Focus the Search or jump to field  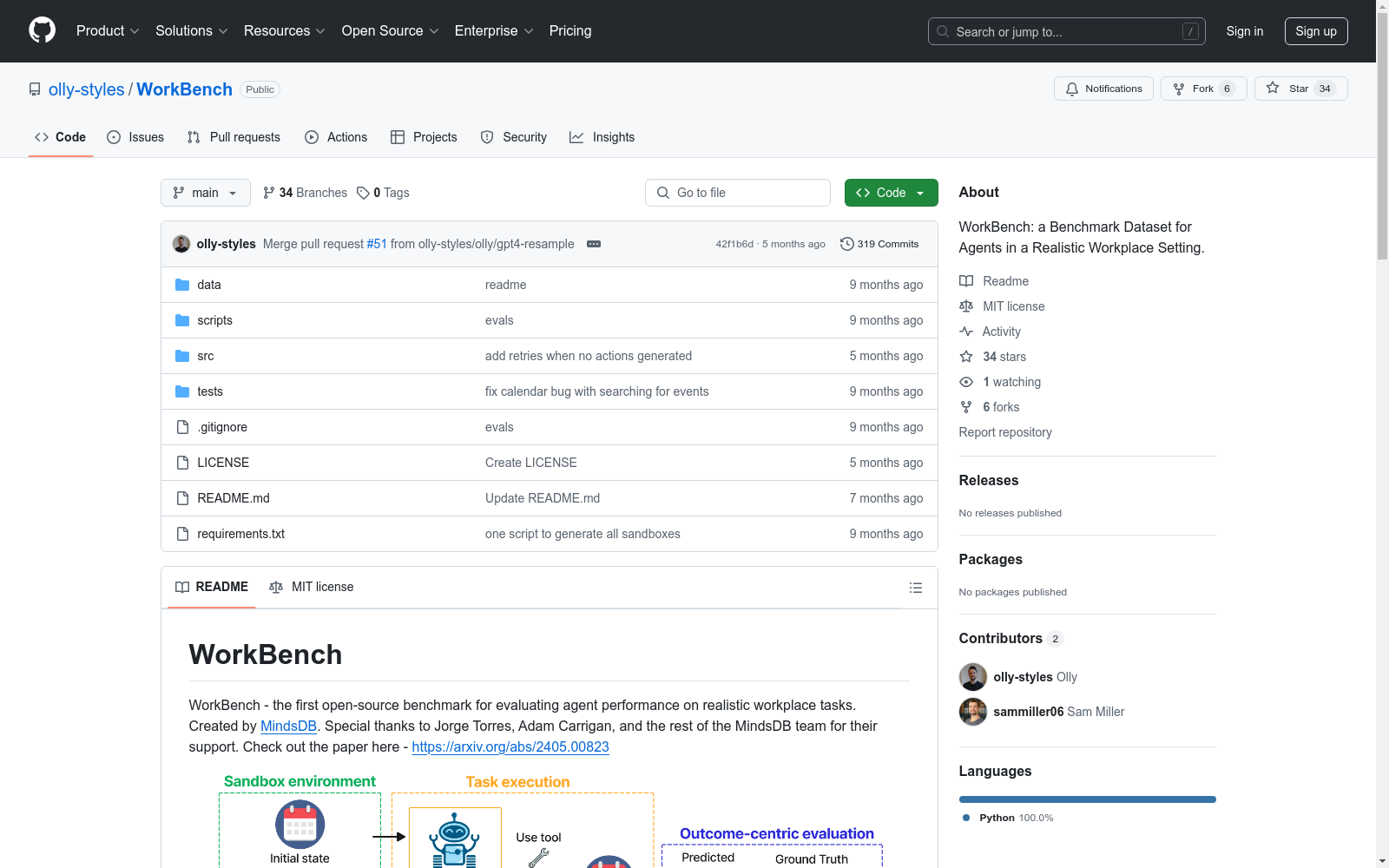click(1067, 31)
